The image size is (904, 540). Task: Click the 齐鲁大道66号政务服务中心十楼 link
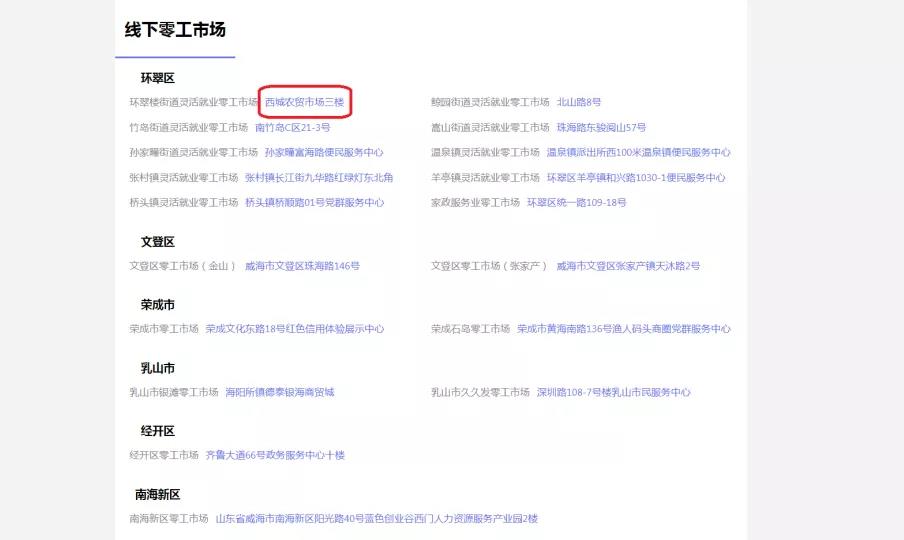(275, 455)
